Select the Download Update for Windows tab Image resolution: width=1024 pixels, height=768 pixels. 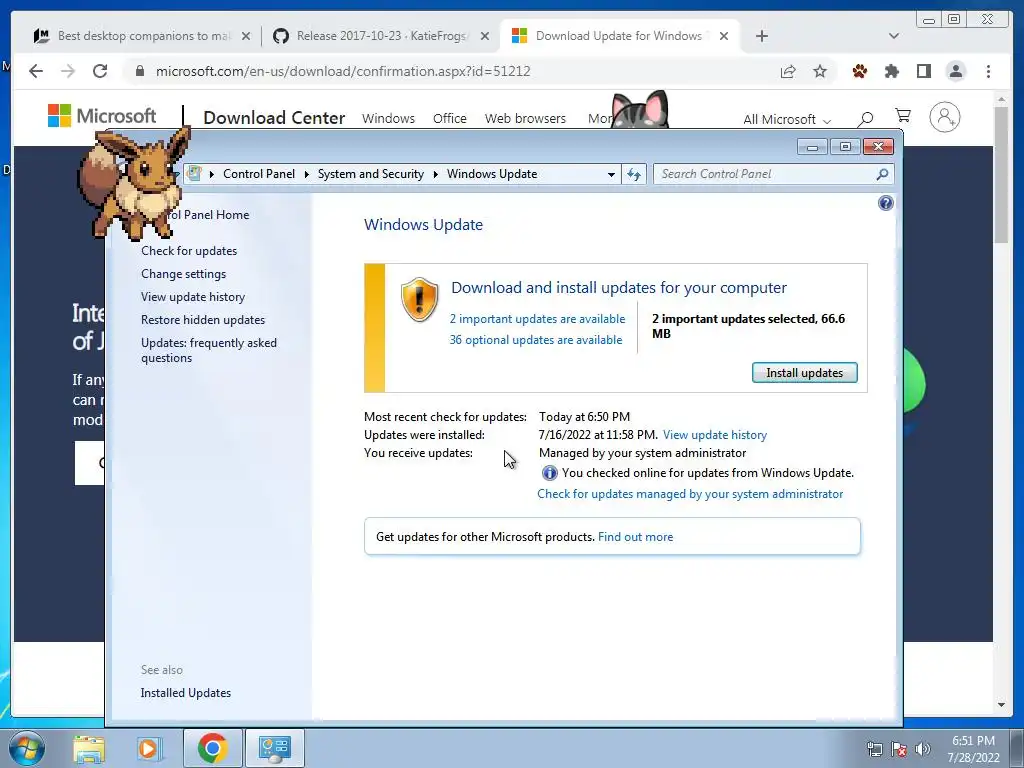click(x=619, y=36)
